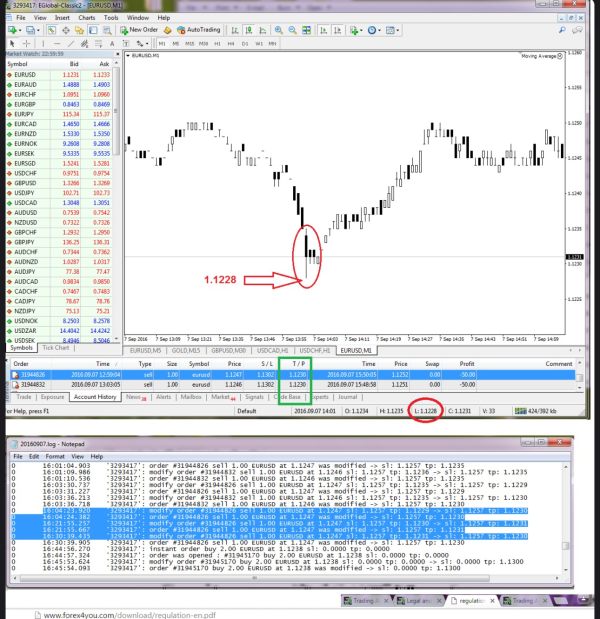Expand the new chart dropdown arrow
600x619 pixels.
(x=21, y=30)
